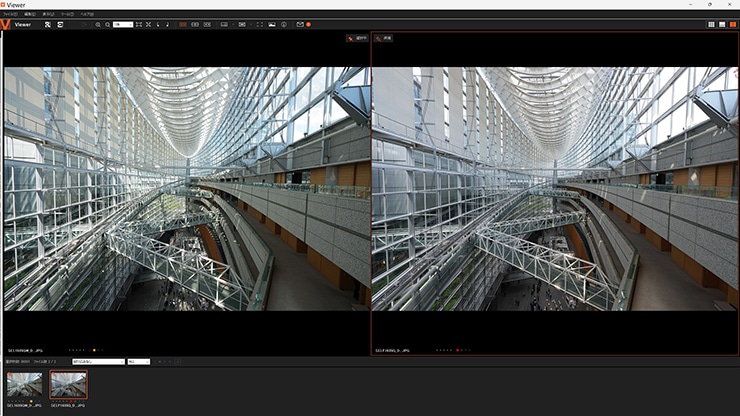Open the fourth menu in menu bar
The width and height of the screenshot is (740, 416).
(x=67, y=15)
